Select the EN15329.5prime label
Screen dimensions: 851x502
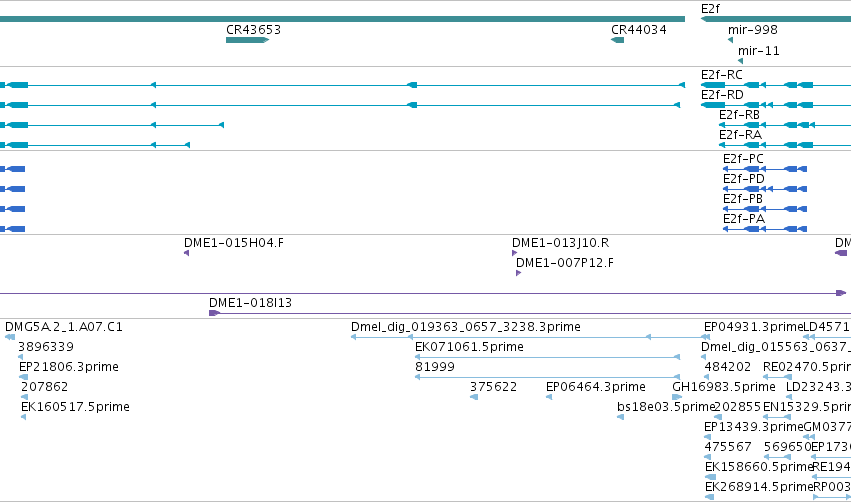point(806,406)
